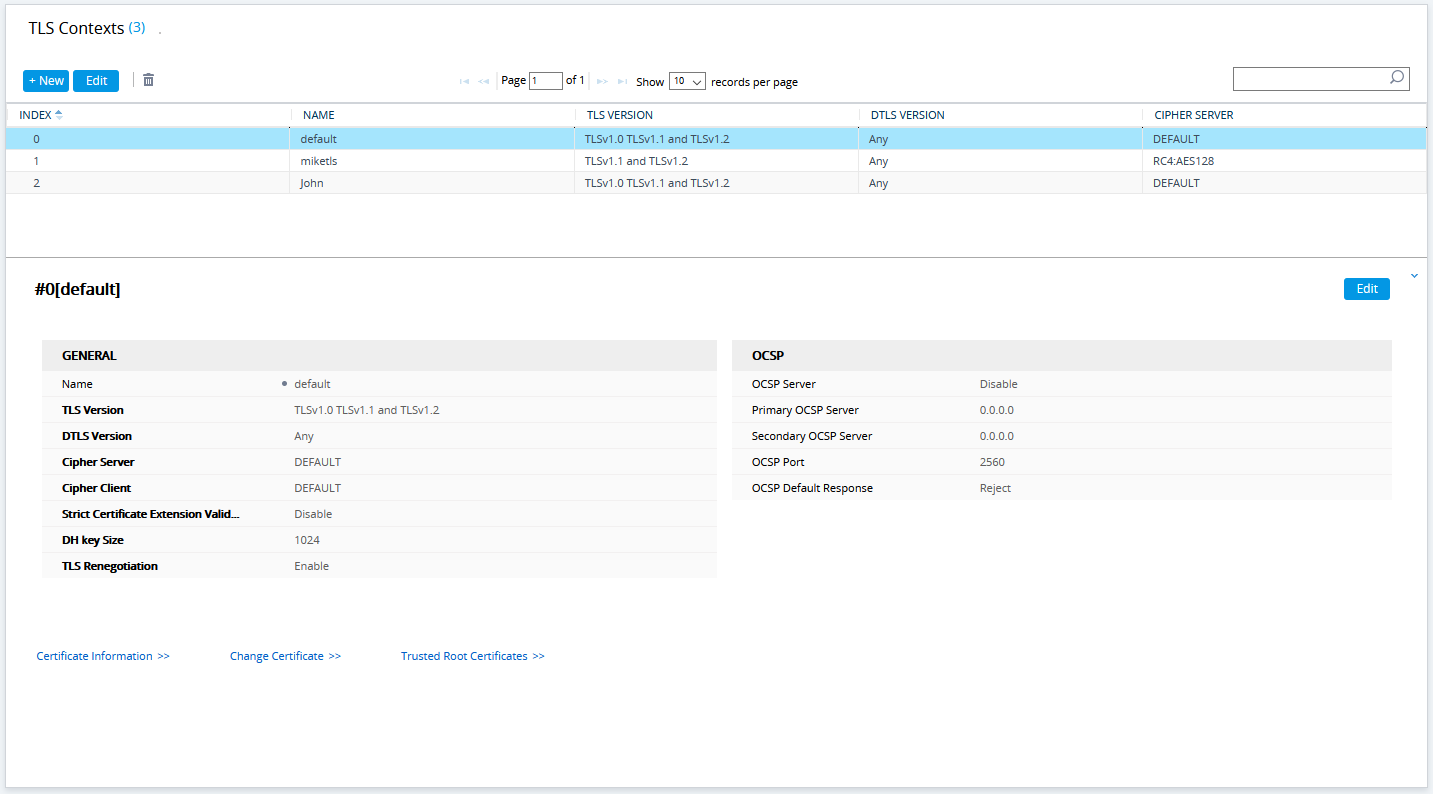Click the search magnifier icon

[x=1396, y=78]
